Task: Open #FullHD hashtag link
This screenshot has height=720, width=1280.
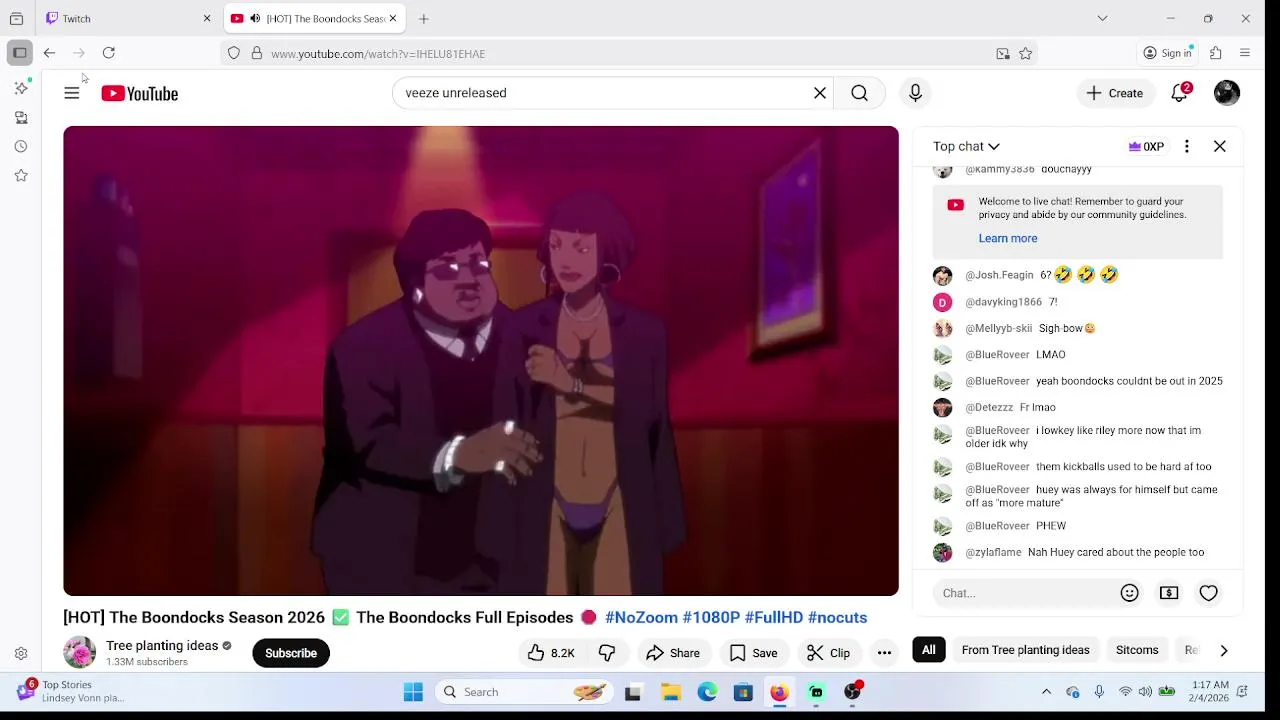Action: pos(773,617)
